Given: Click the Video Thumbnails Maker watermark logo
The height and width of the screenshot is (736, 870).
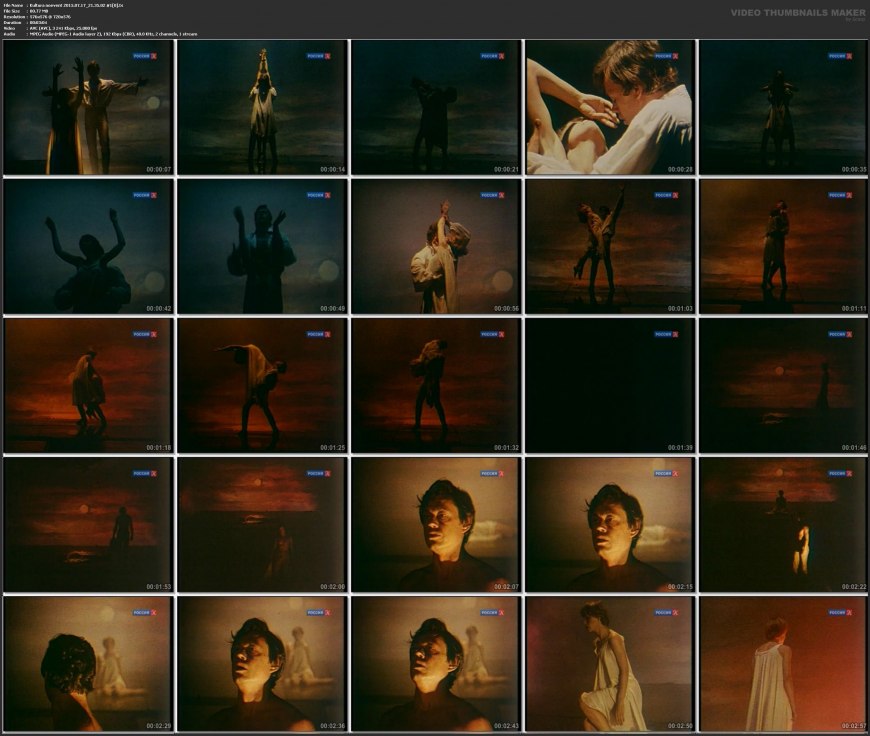Looking at the screenshot, I should [797, 13].
